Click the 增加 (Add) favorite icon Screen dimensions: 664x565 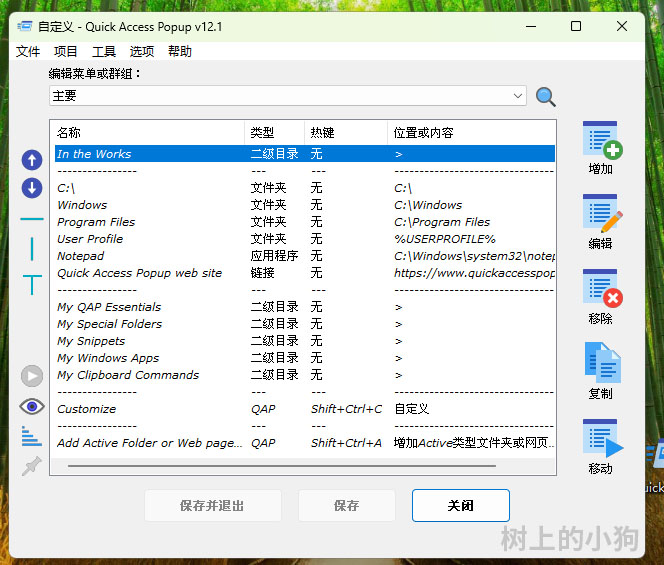click(x=601, y=140)
